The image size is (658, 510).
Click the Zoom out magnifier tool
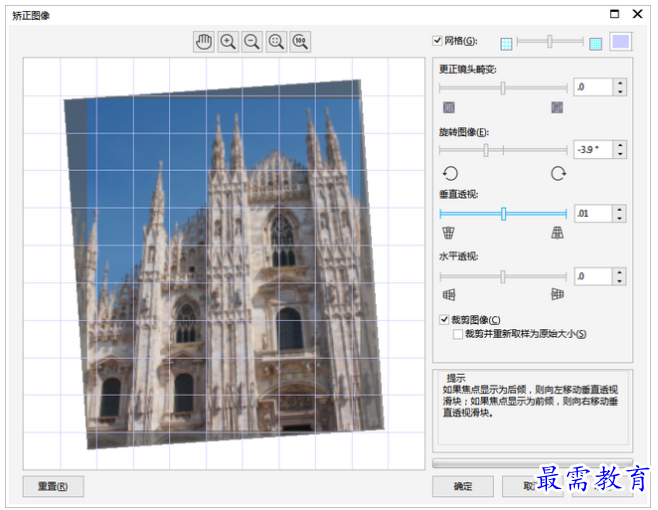252,42
